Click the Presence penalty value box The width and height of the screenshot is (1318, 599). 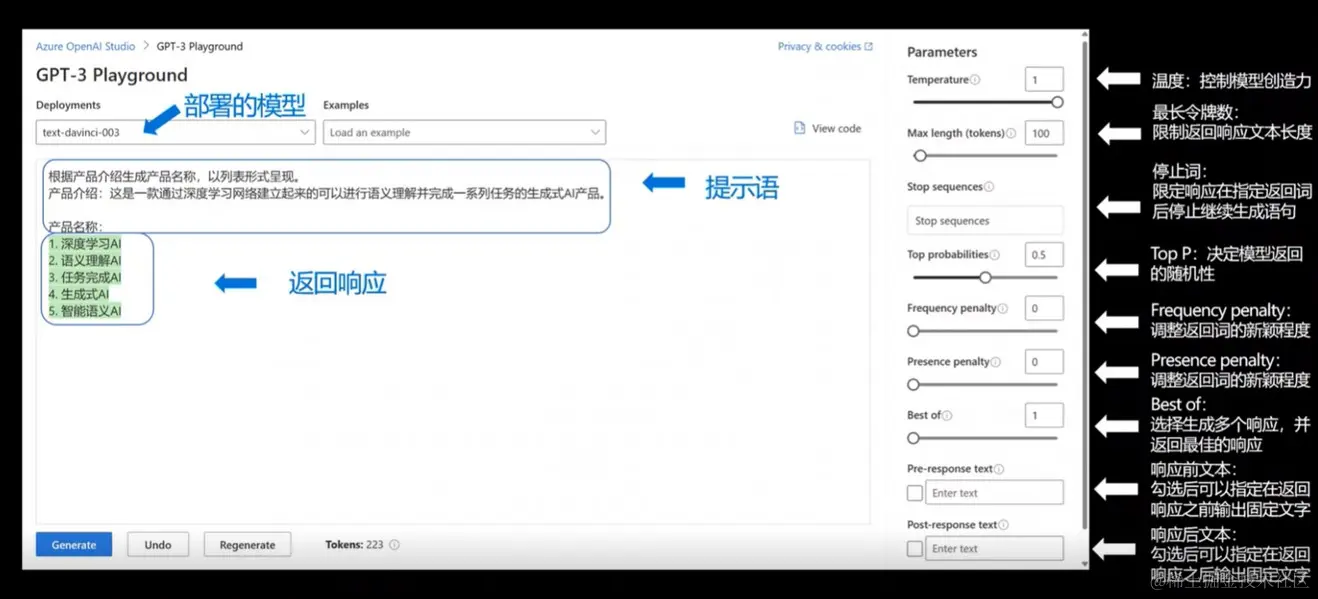pyautogui.click(x=1044, y=362)
